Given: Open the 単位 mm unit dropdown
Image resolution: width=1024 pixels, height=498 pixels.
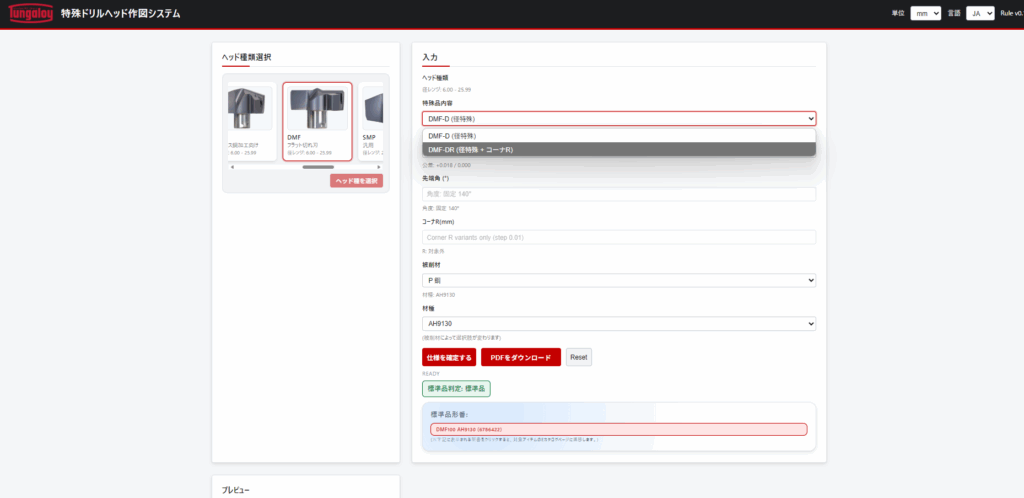Looking at the screenshot, I should [x=925, y=14].
